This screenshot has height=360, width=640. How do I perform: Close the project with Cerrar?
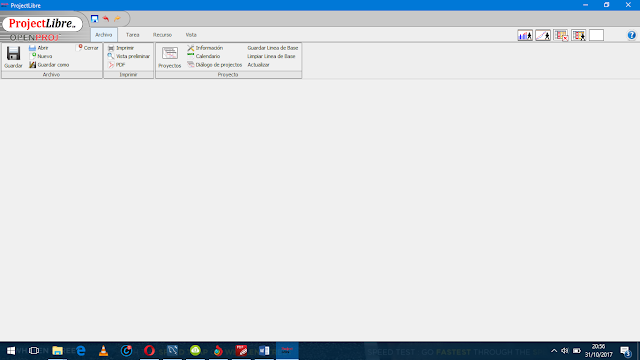tap(88, 48)
